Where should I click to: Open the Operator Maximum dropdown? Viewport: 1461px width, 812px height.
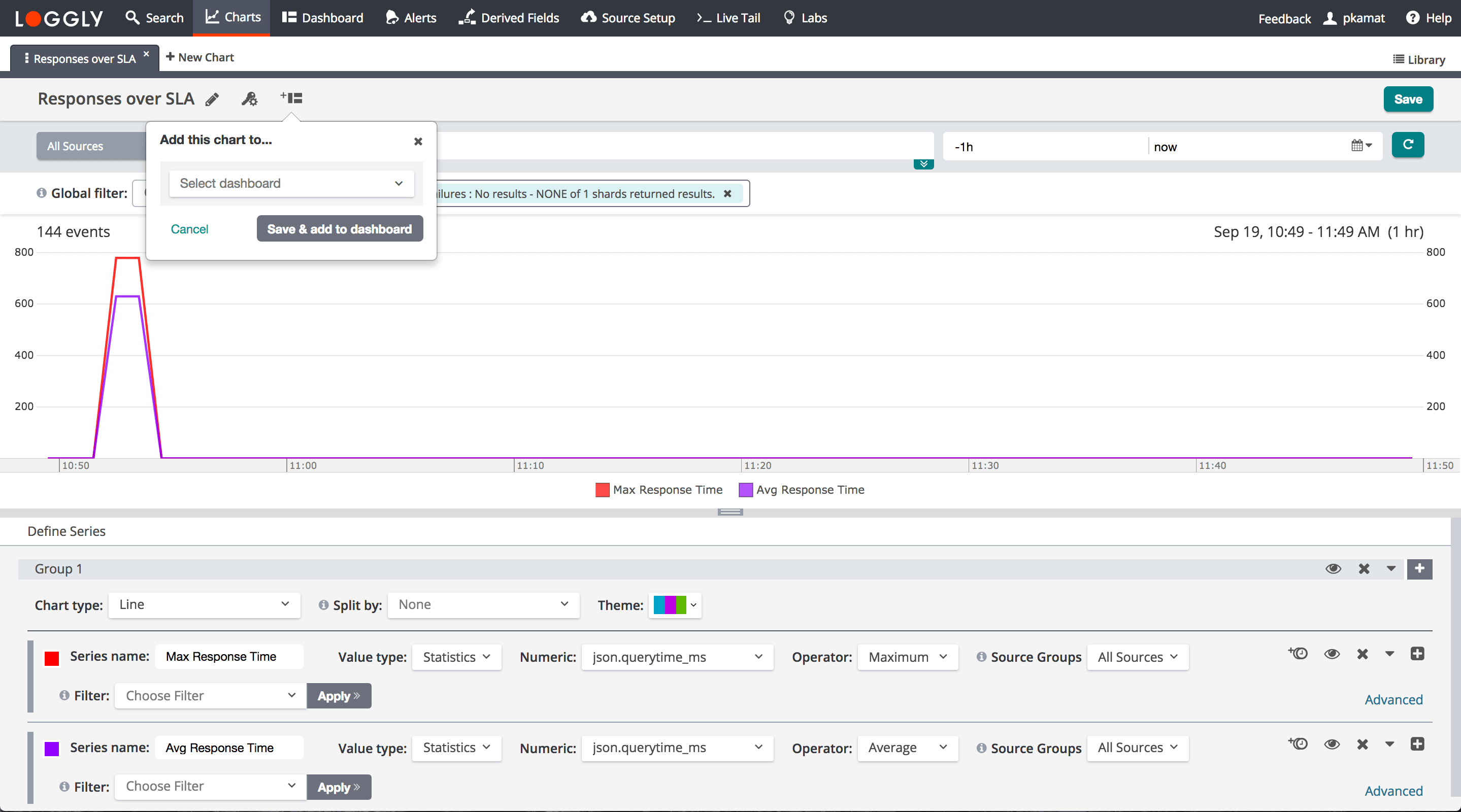coord(908,657)
